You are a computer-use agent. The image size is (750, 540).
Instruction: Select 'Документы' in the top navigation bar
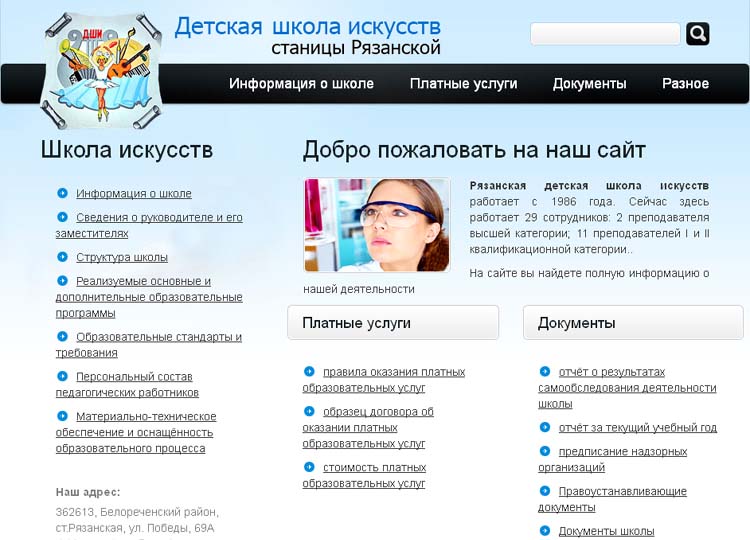(589, 84)
